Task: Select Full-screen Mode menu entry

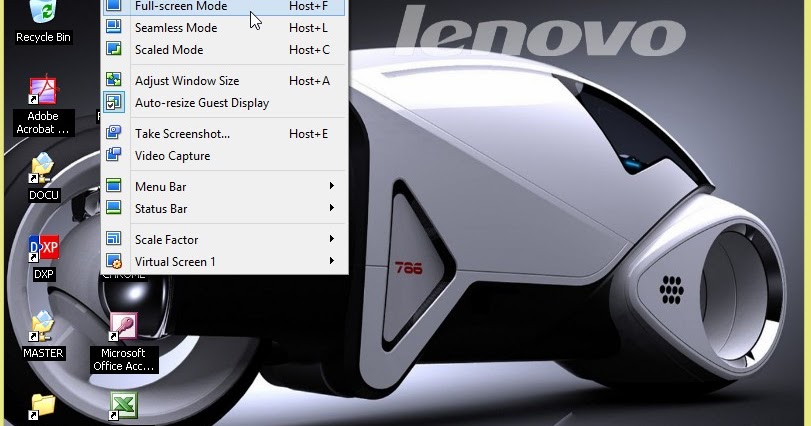Action: click(223, 7)
